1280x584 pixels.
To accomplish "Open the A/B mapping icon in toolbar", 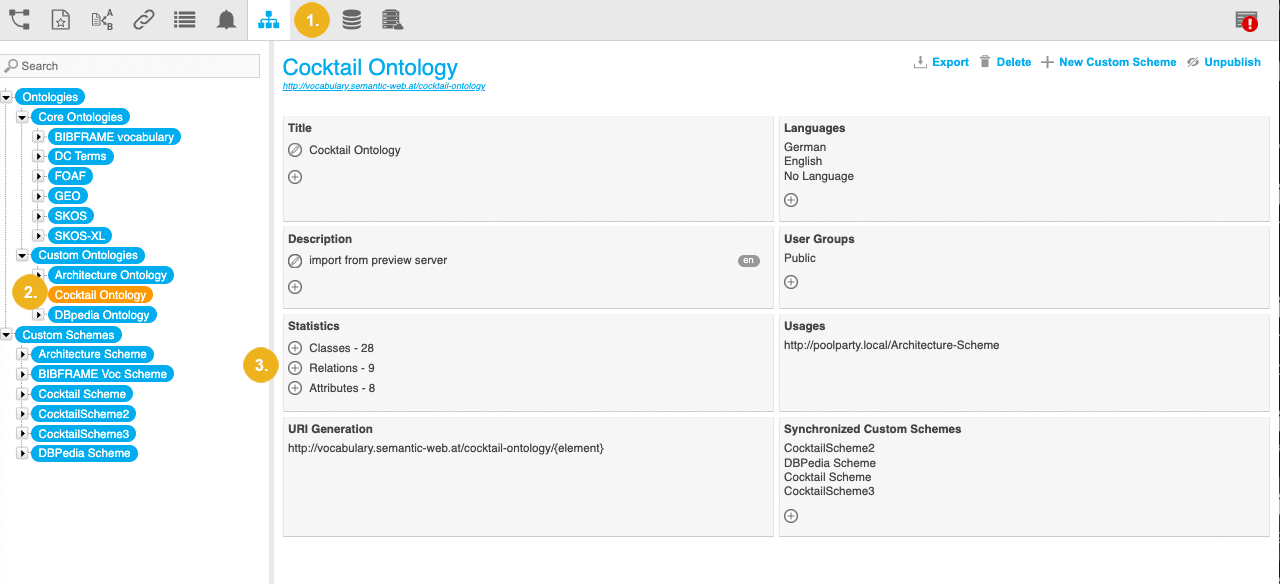I will [102, 19].
